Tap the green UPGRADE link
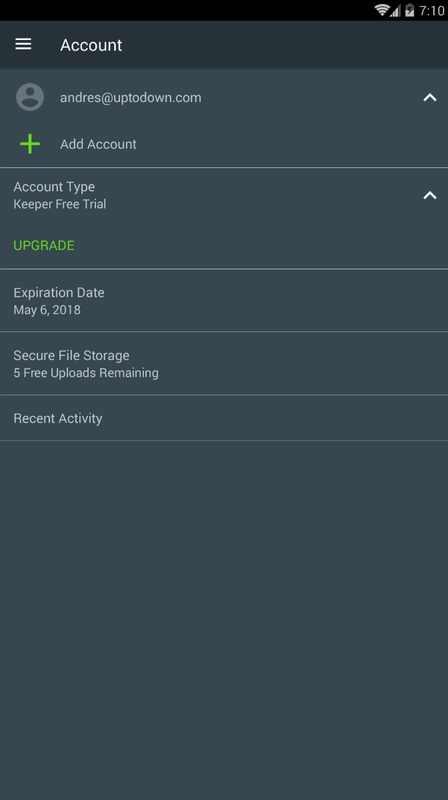This screenshot has width=448, height=800. [44, 245]
